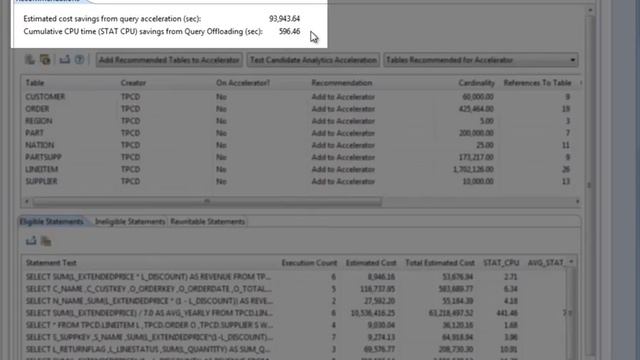Click STAT_CPU value 441.46
The image size is (640, 360).
point(507,313)
